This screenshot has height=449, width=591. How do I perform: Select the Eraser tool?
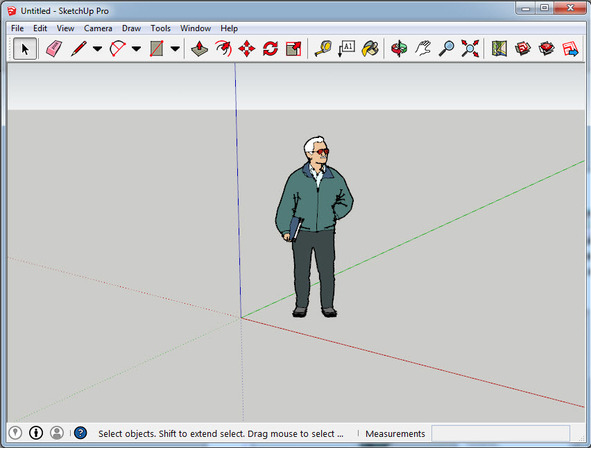(54, 49)
